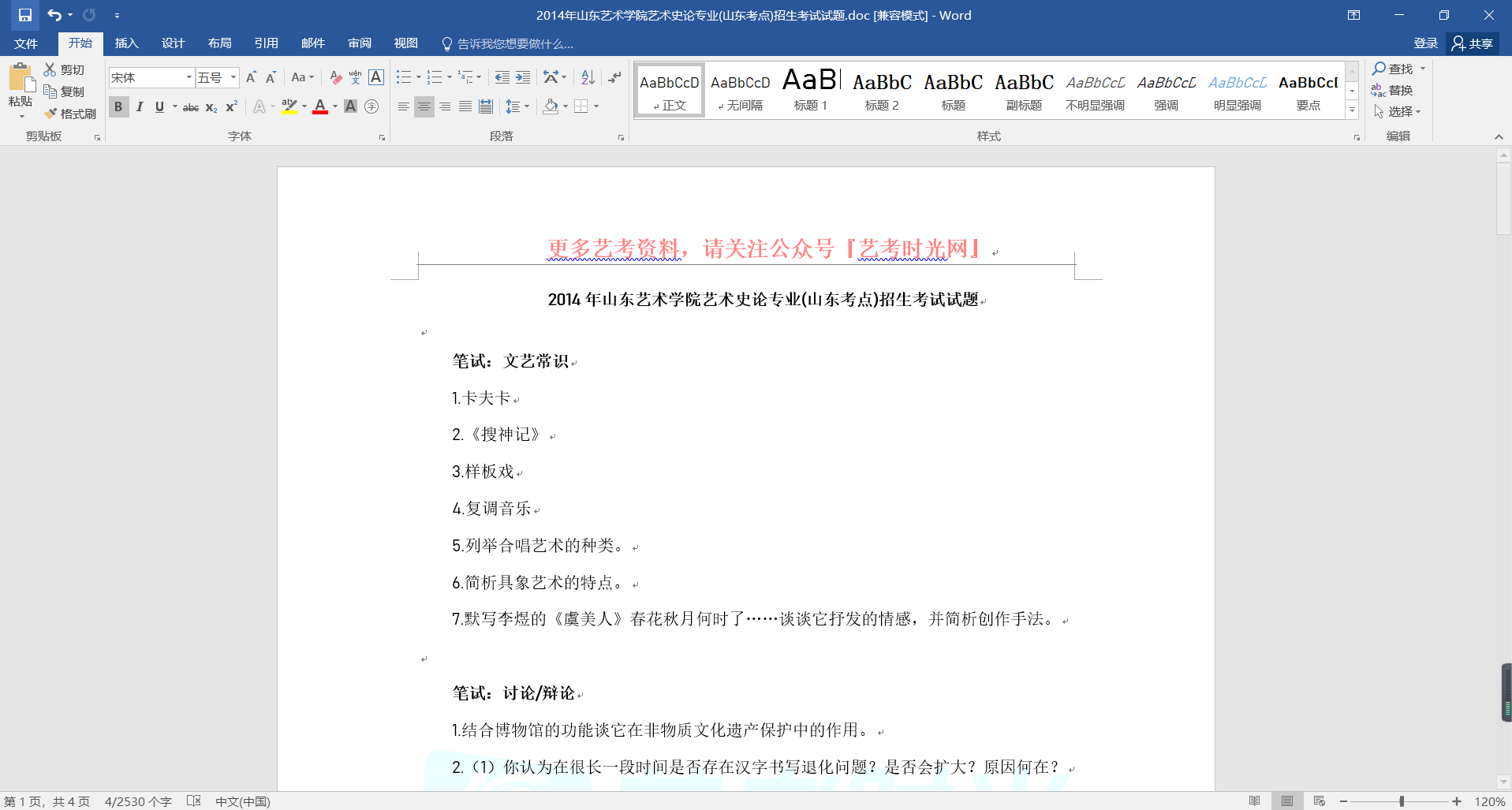Click the Format Painter brush icon
This screenshot has width=1512, height=810.
tap(51, 114)
